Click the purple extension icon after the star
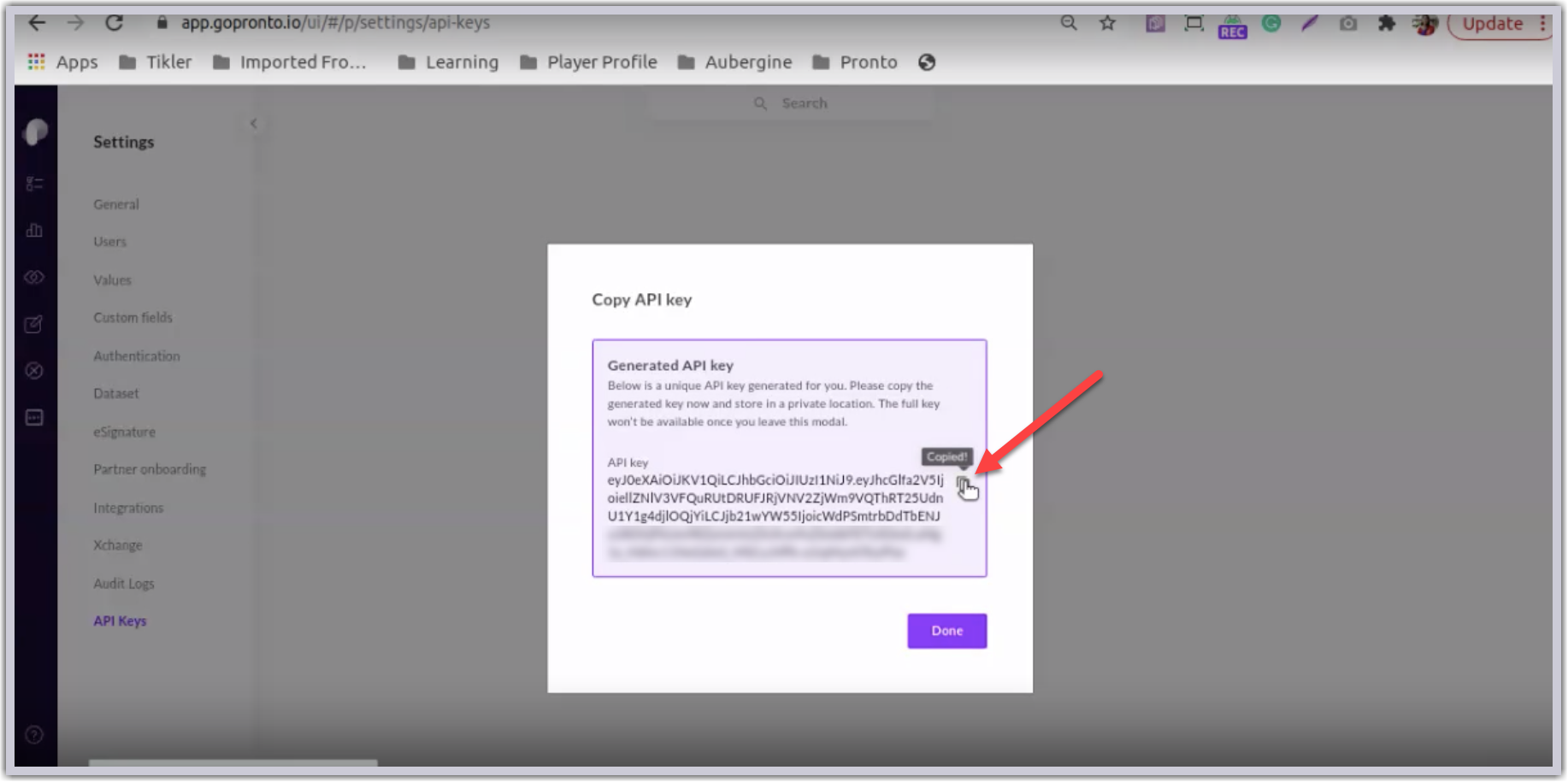Image resolution: width=1568 pixels, height=782 pixels. 1155,23
